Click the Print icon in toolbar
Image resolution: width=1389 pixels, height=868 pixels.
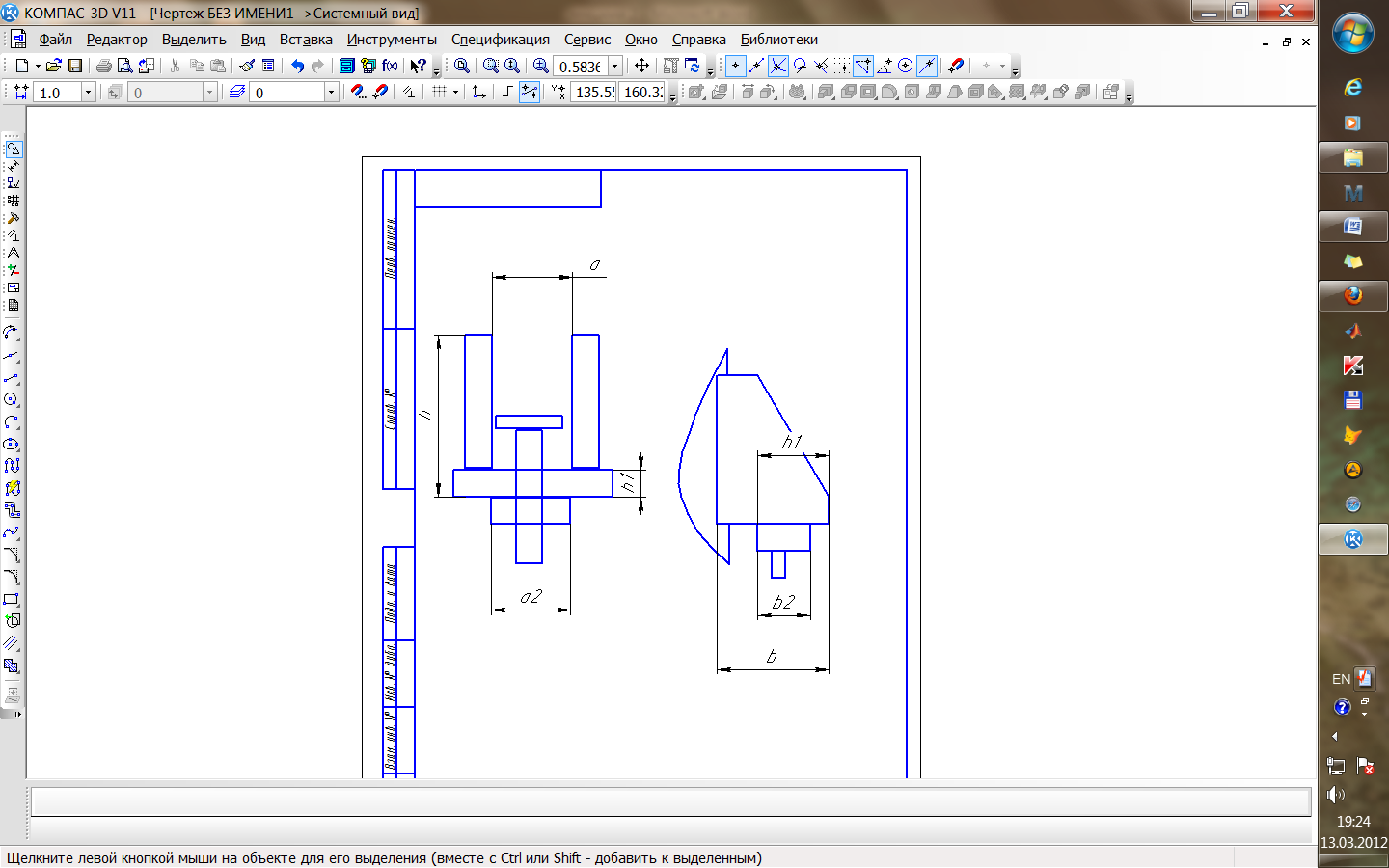point(103,66)
